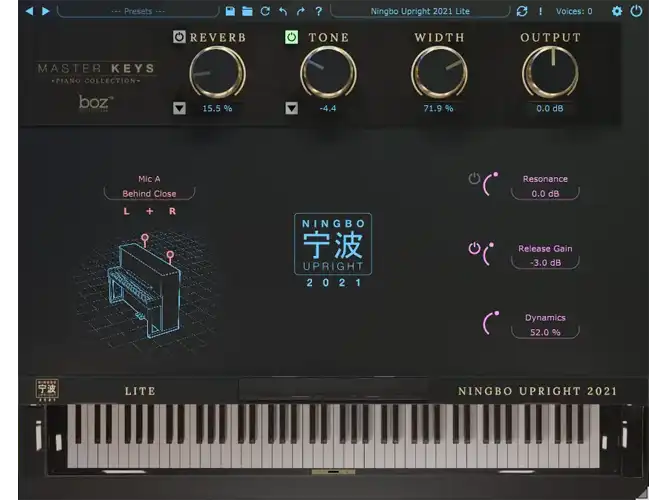Redo the last change

301,11
